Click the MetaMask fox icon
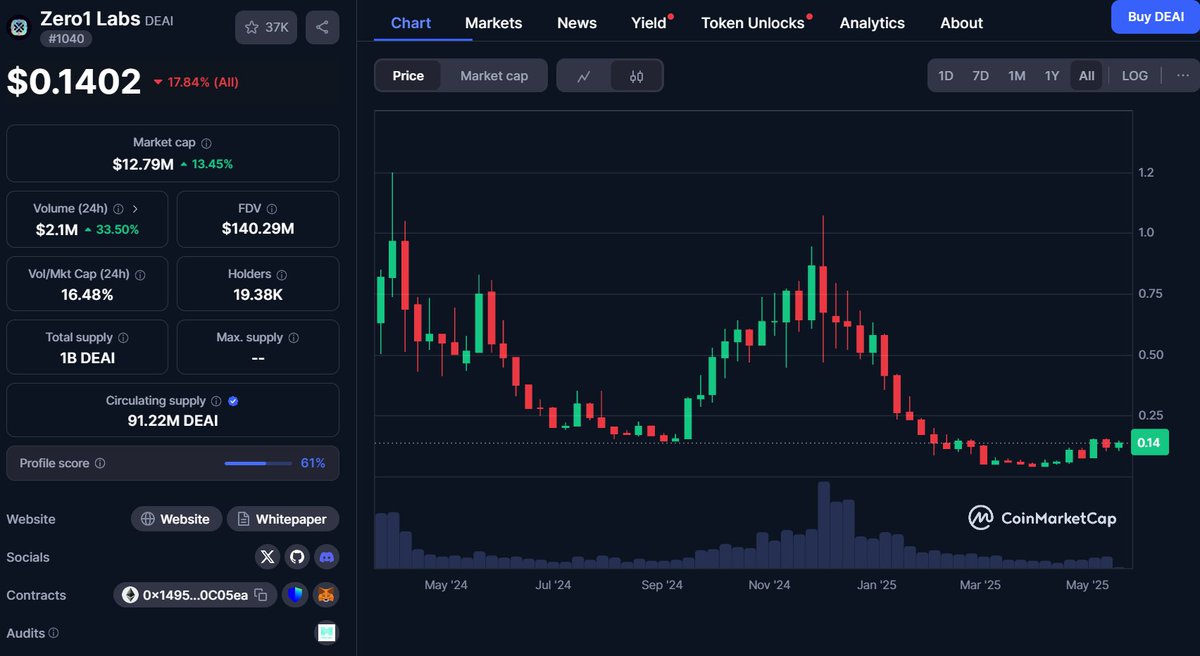Viewport: 1200px width, 656px height. [x=327, y=595]
